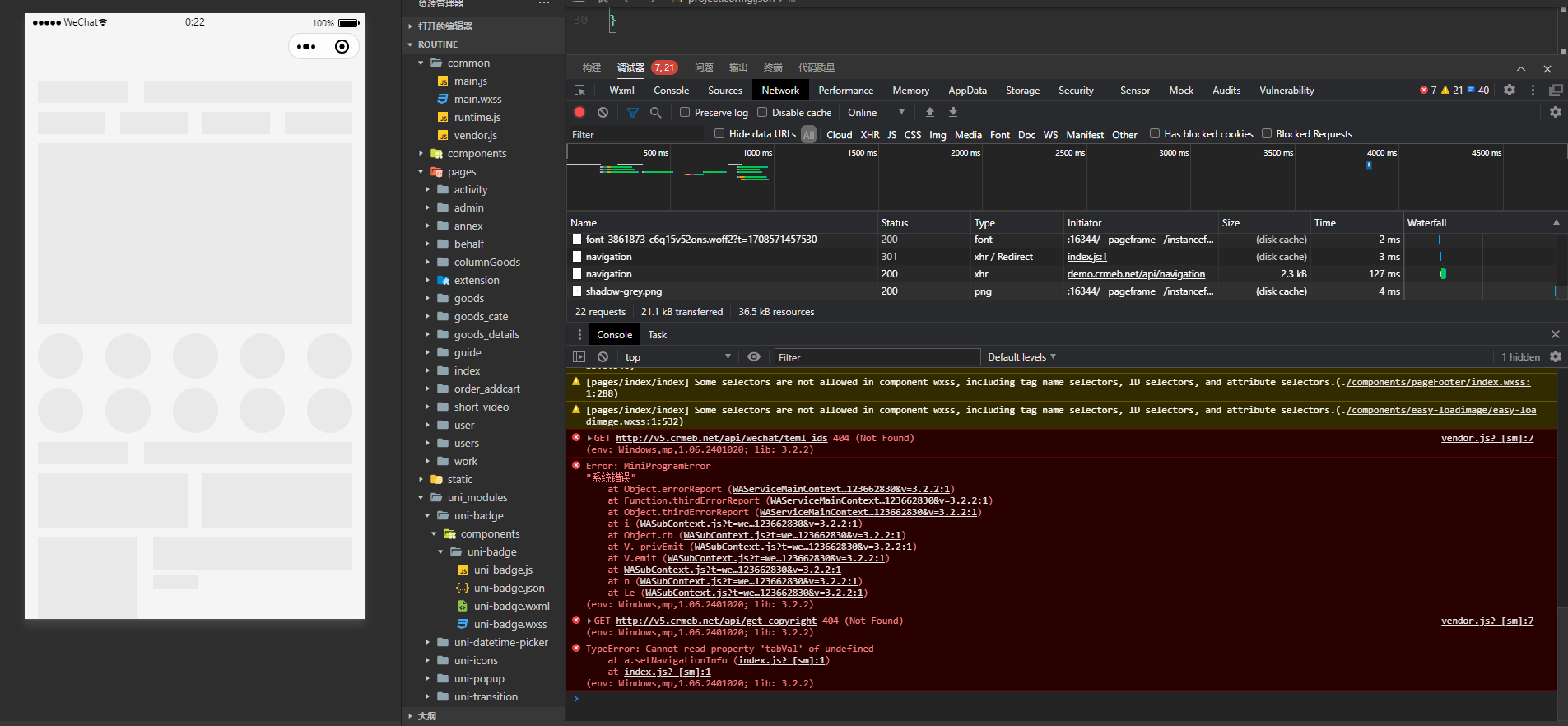1568x726 pixels.
Task: Open devtools more options menu
Action: click(1533, 91)
